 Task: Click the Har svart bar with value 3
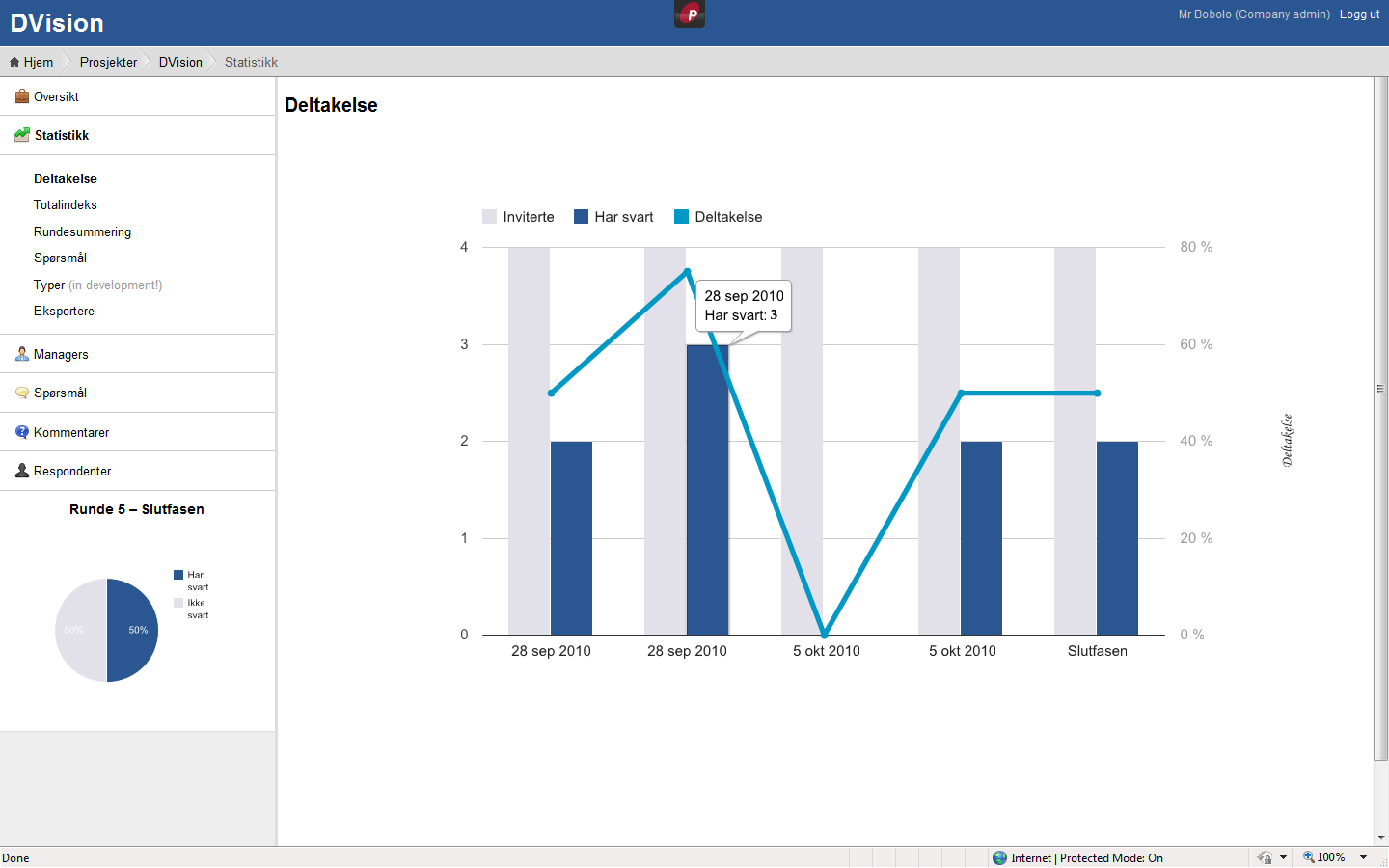(x=707, y=490)
